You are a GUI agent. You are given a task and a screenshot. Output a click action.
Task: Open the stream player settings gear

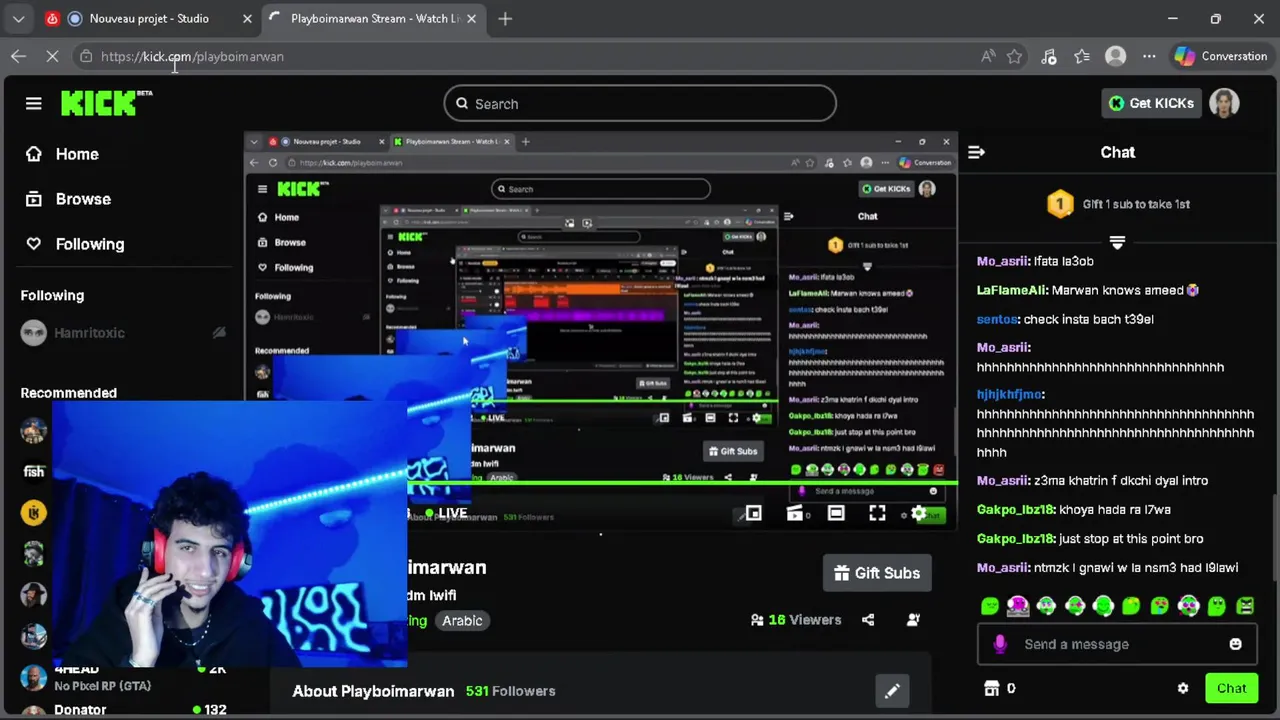point(918,513)
